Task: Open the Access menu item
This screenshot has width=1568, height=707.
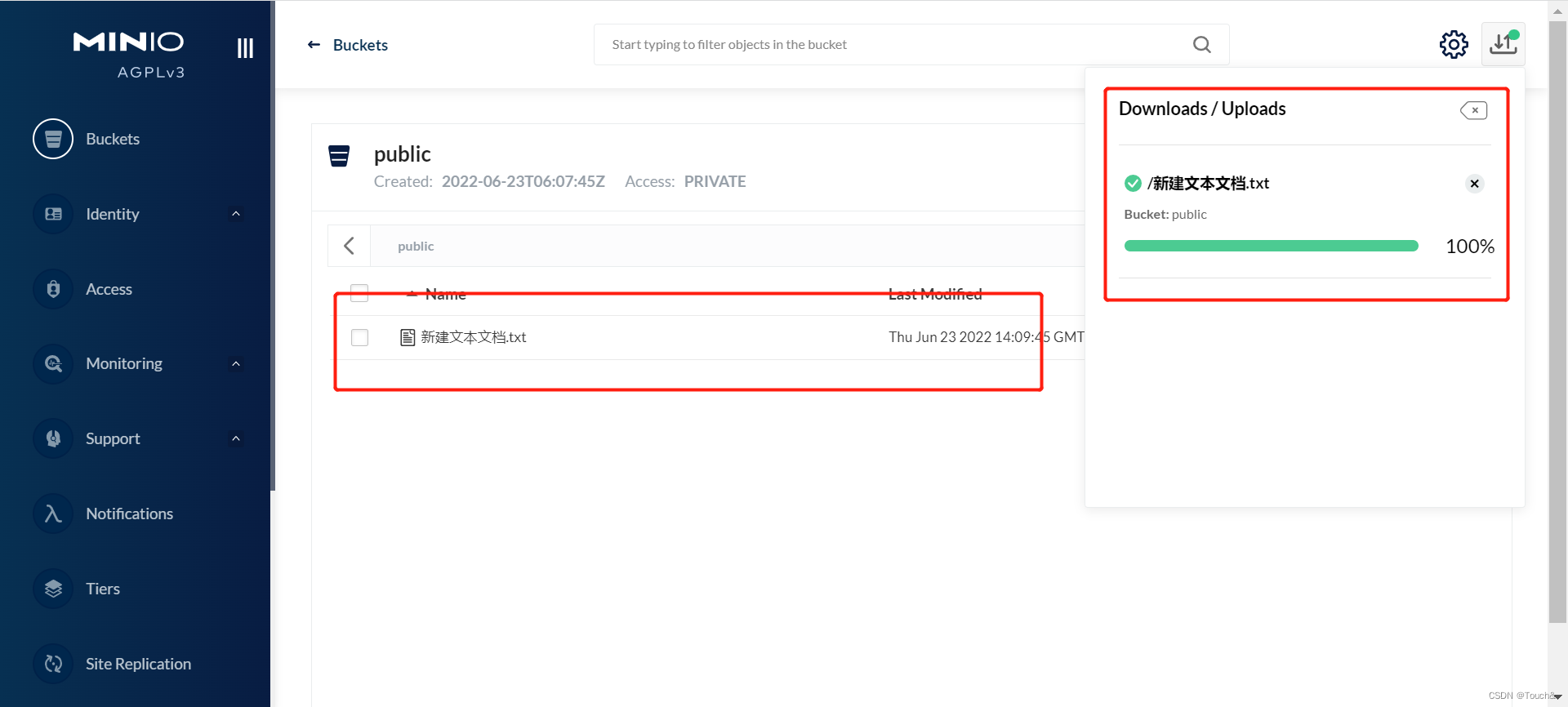Action: [x=109, y=289]
